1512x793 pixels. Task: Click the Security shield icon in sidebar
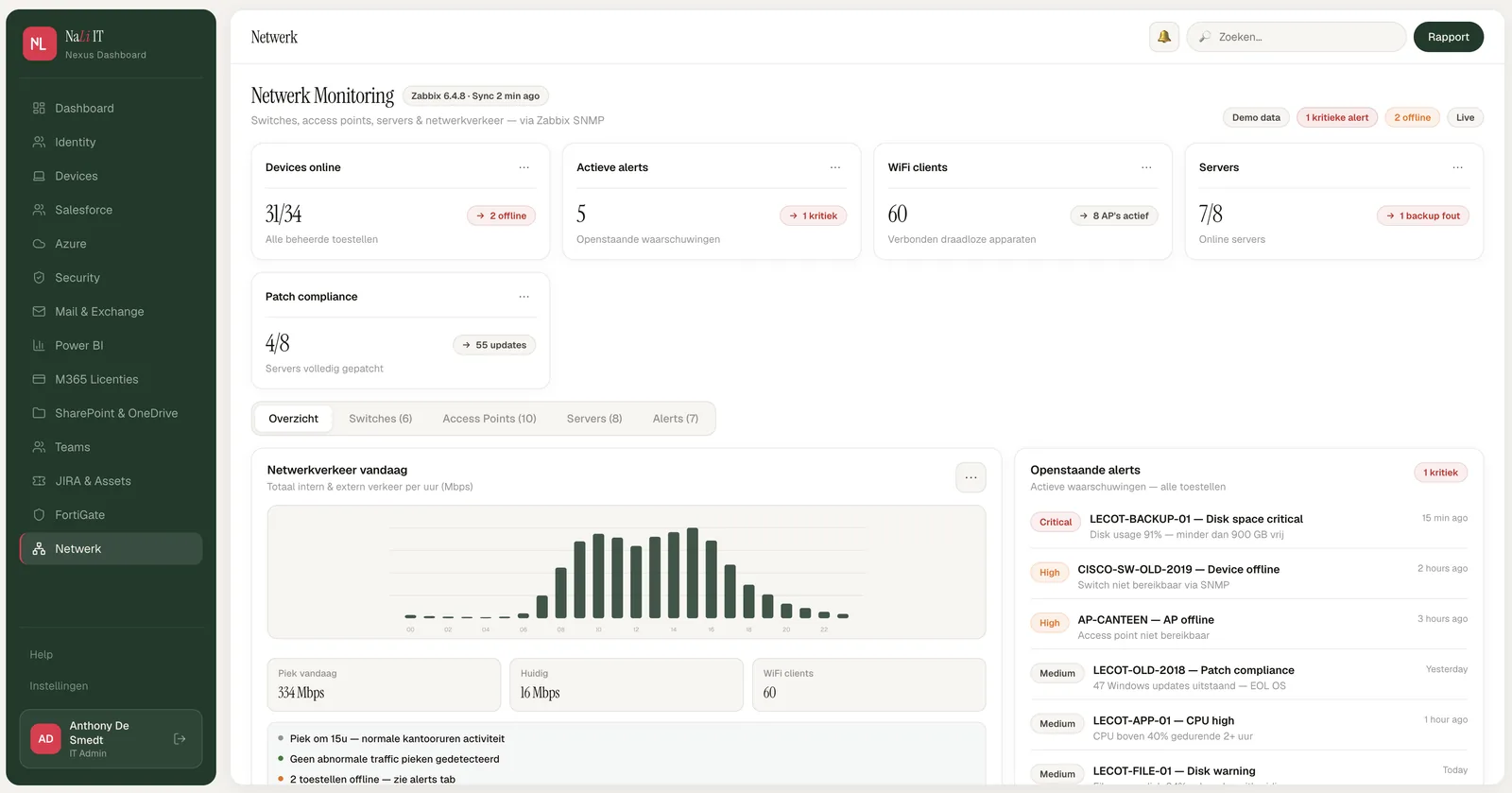39,278
